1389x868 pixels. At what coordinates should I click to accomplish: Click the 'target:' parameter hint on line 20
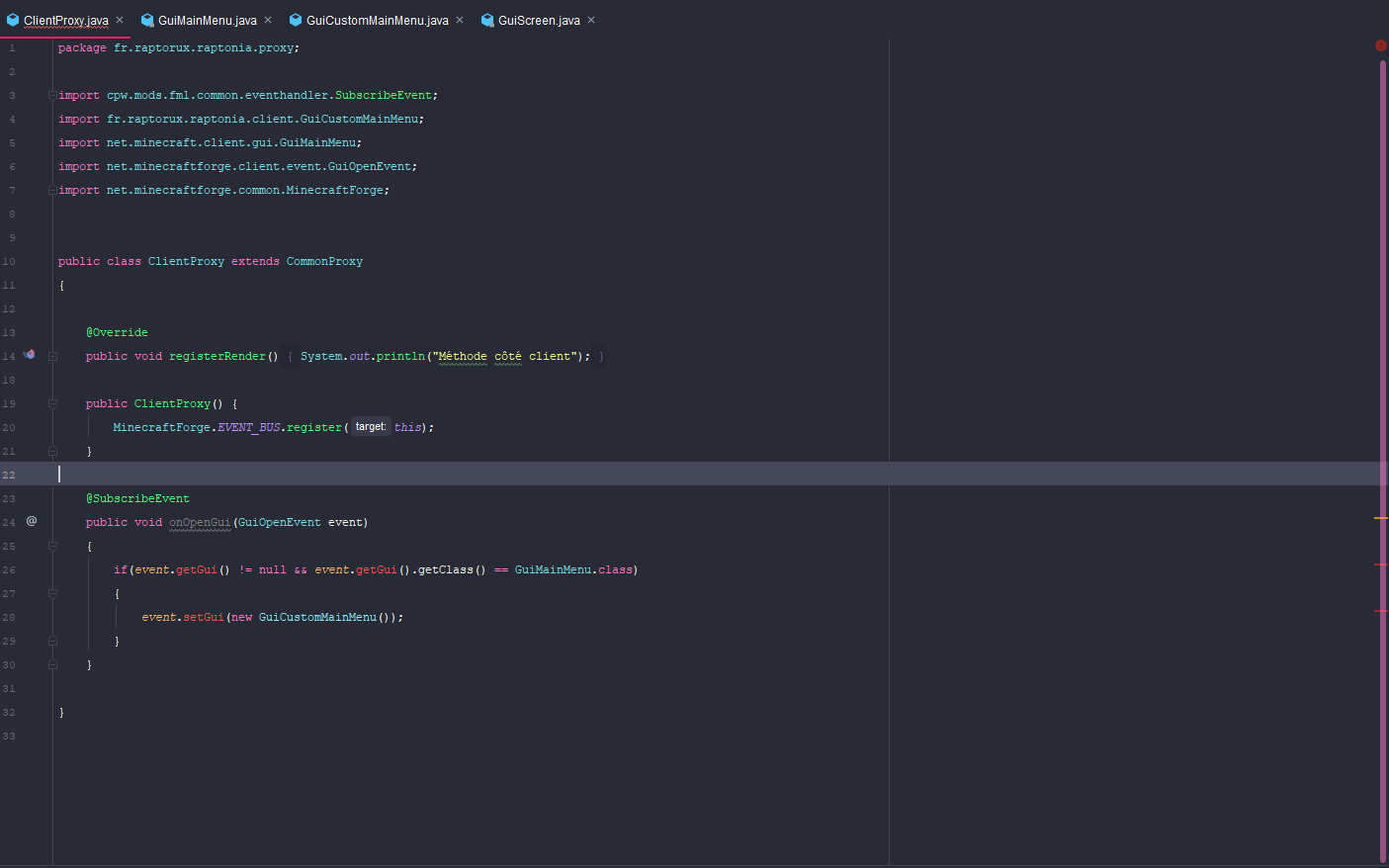pyautogui.click(x=371, y=427)
